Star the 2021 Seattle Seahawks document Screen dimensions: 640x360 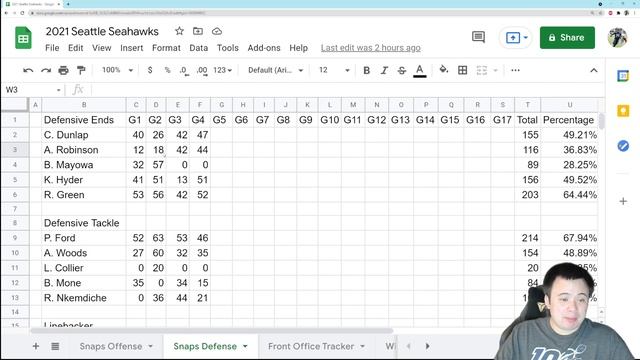pyautogui.click(x=179, y=31)
